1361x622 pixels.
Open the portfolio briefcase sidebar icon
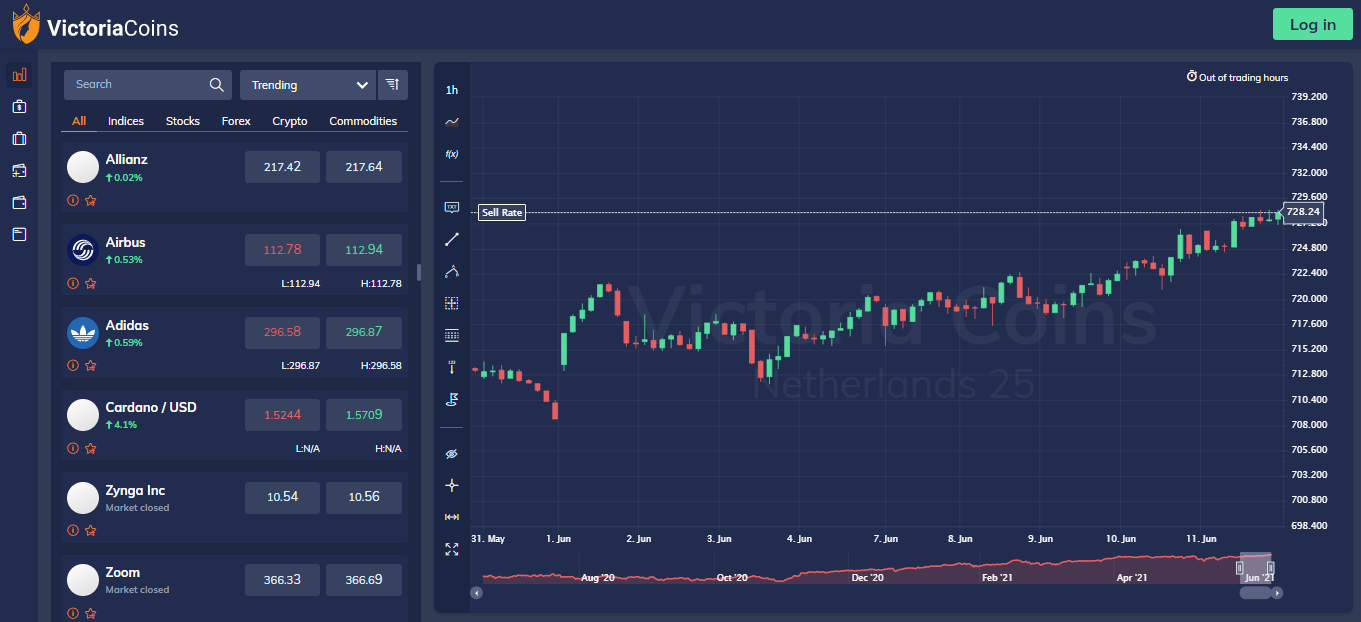(19, 139)
